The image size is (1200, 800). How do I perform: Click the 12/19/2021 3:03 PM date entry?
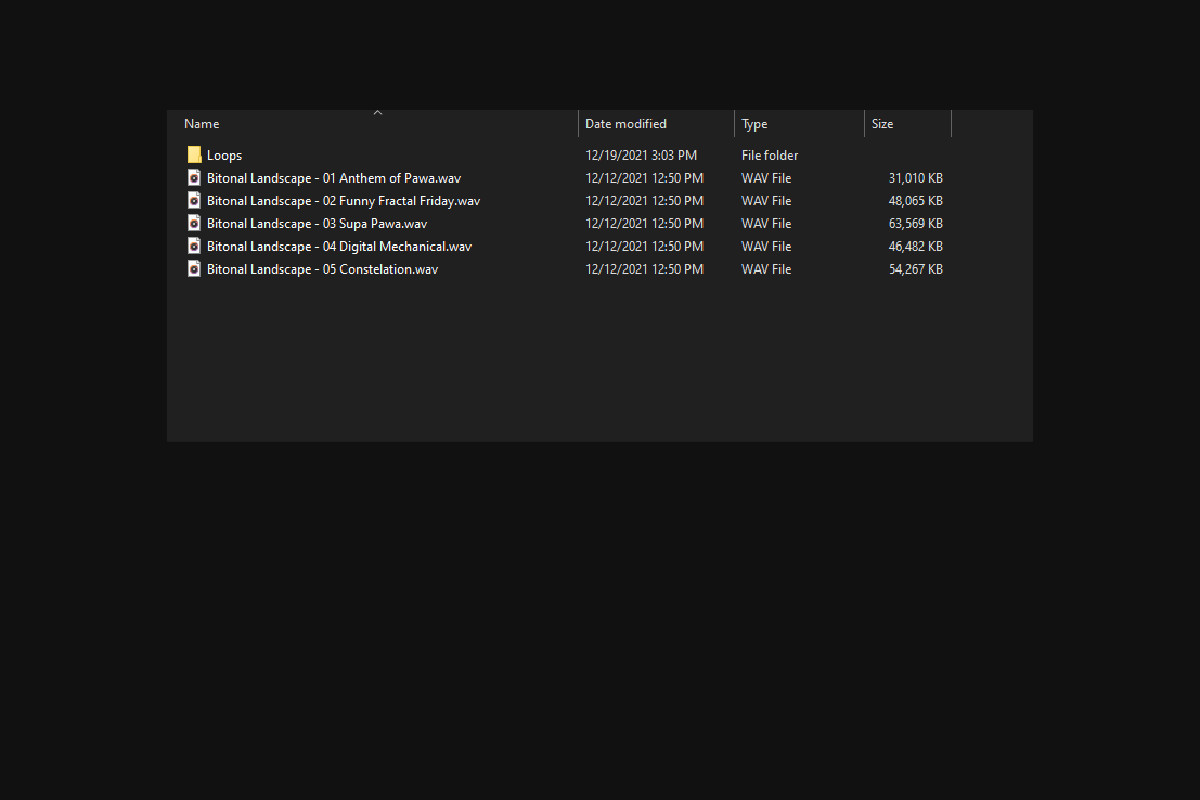641,155
